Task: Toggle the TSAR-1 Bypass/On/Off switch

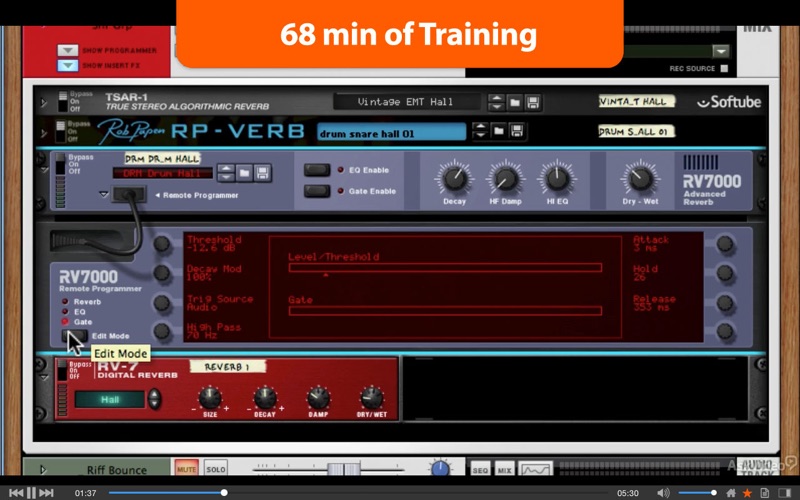Action: point(62,102)
